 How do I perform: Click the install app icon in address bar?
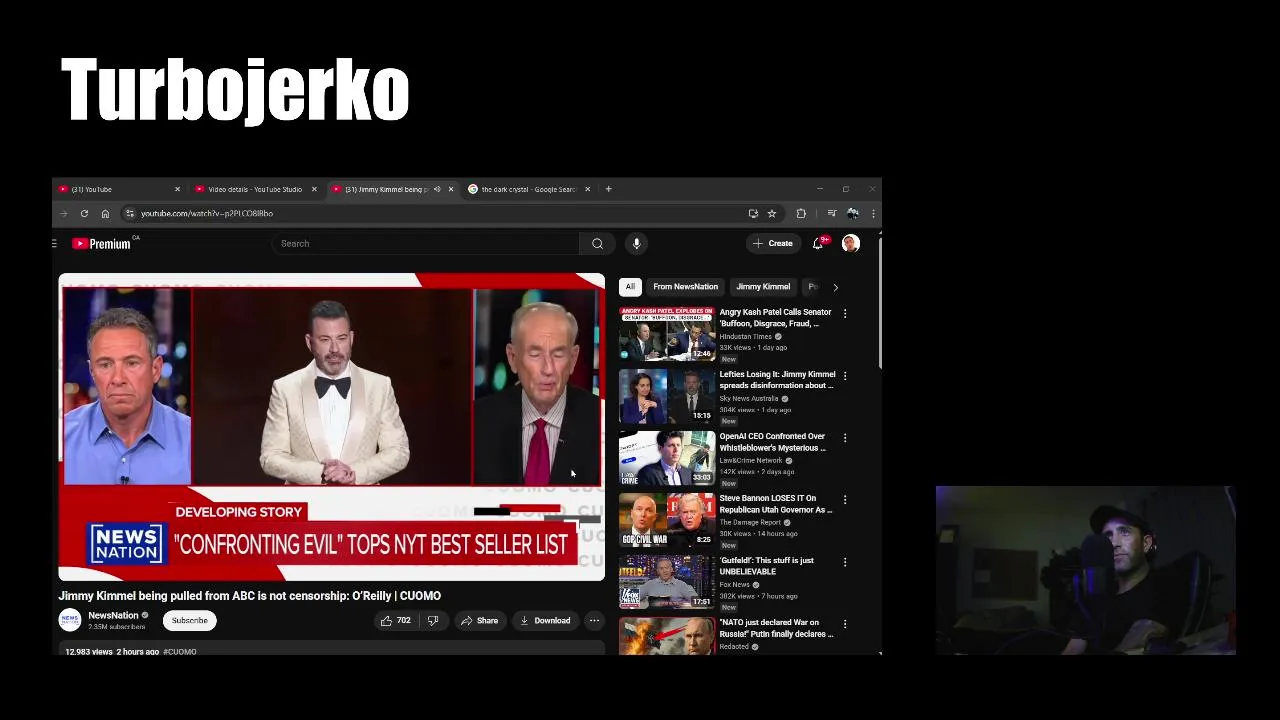[753, 213]
